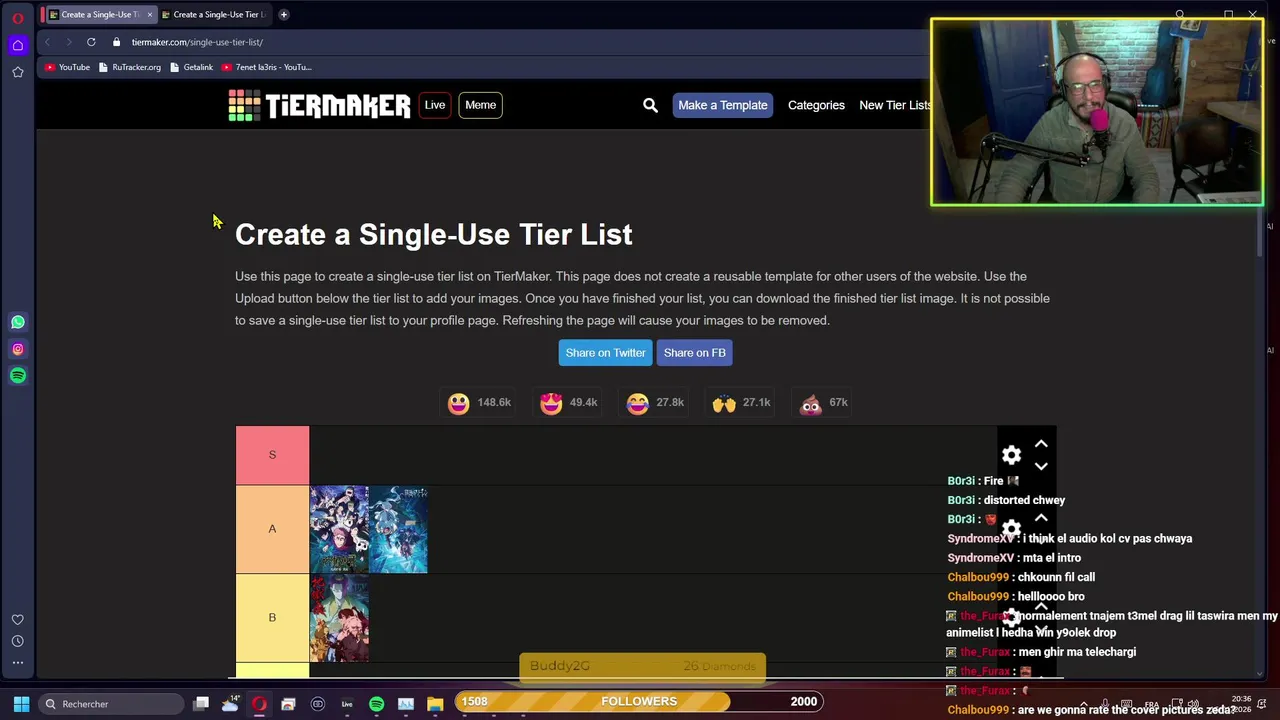
Task: Open the Opera sidebar home icon
Action: click(x=17, y=45)
